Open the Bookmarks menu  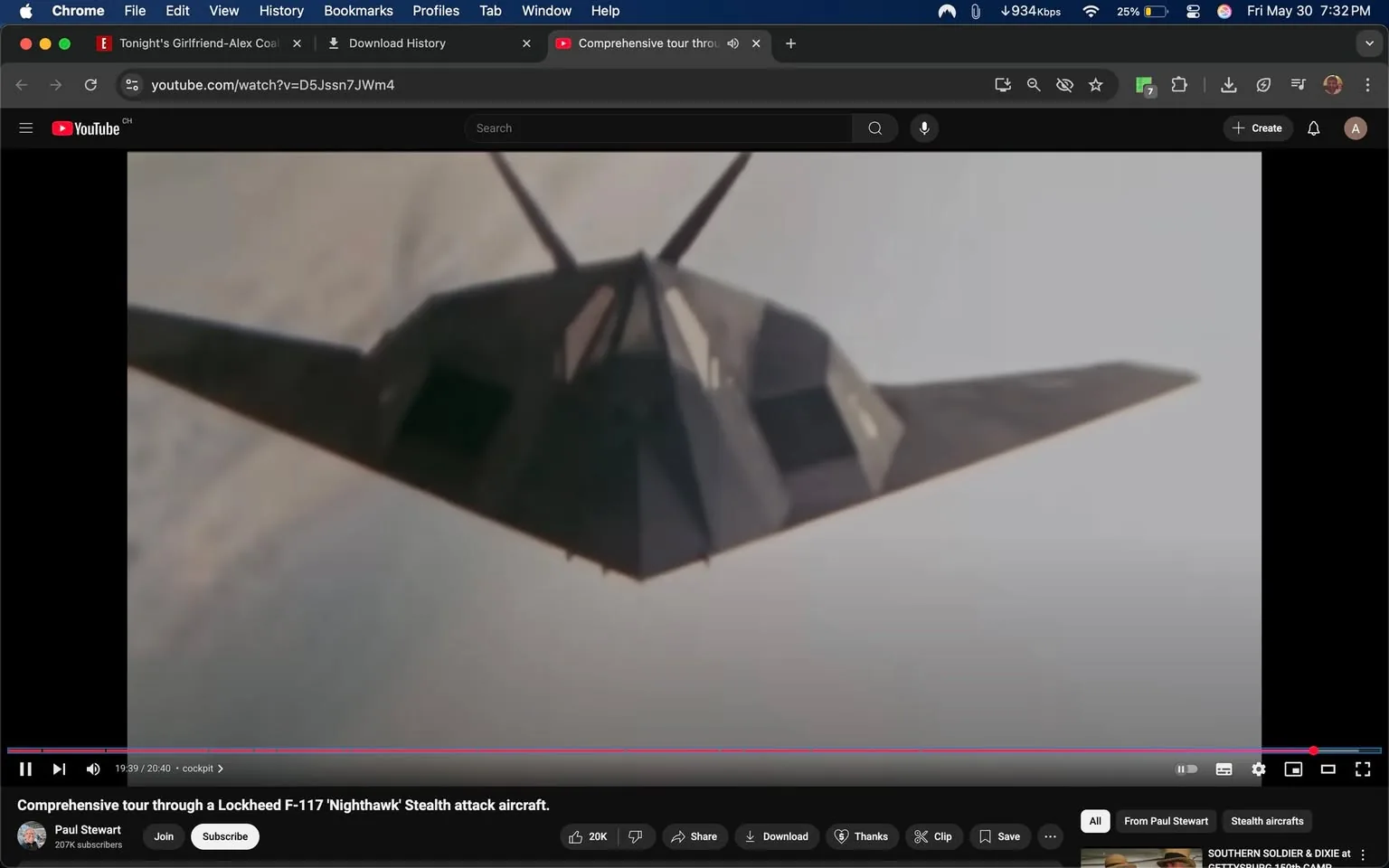pyautogui.click(x=358, y=11)
